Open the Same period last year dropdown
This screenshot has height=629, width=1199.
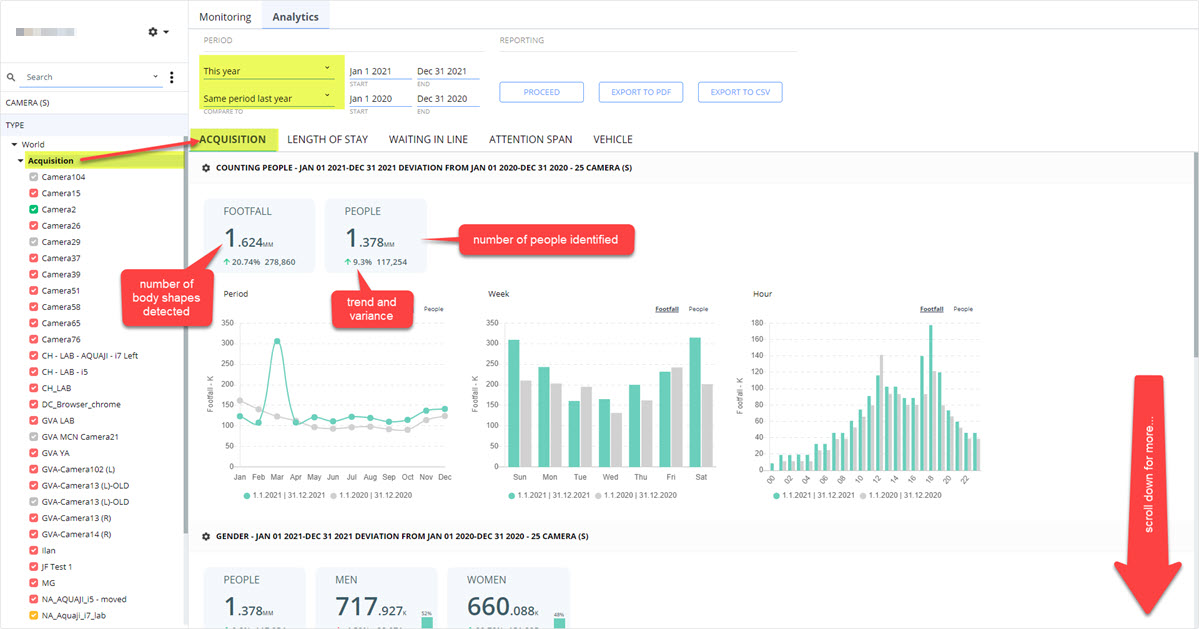pyautogui.click(x=267, y=98)
